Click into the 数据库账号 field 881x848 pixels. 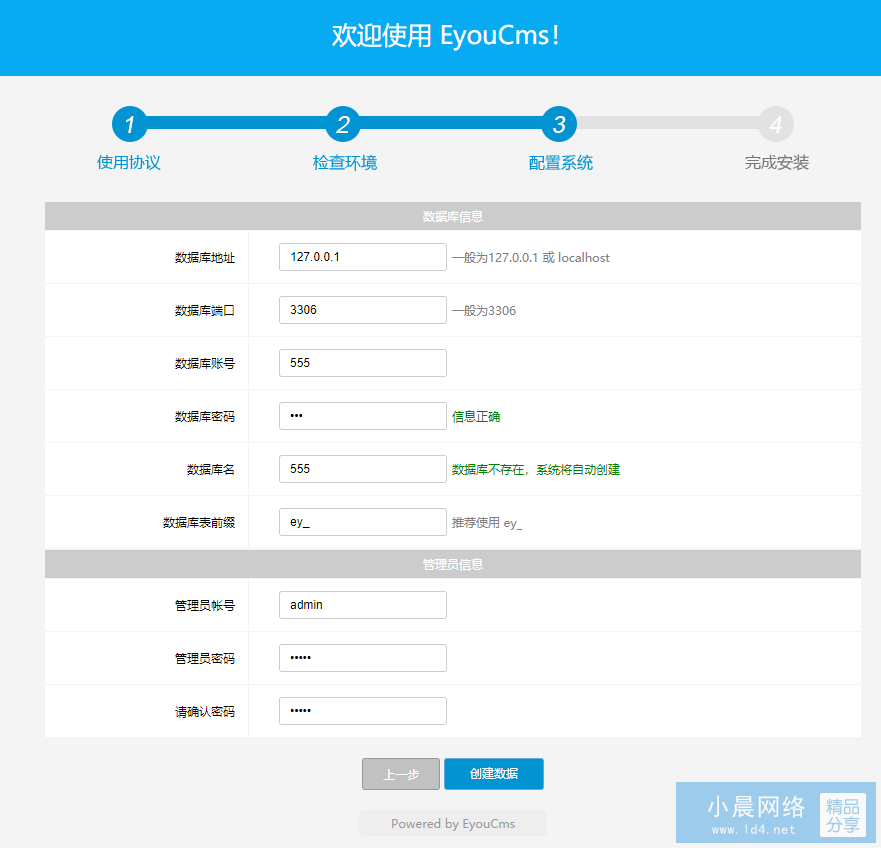click(x=363, y=363)
